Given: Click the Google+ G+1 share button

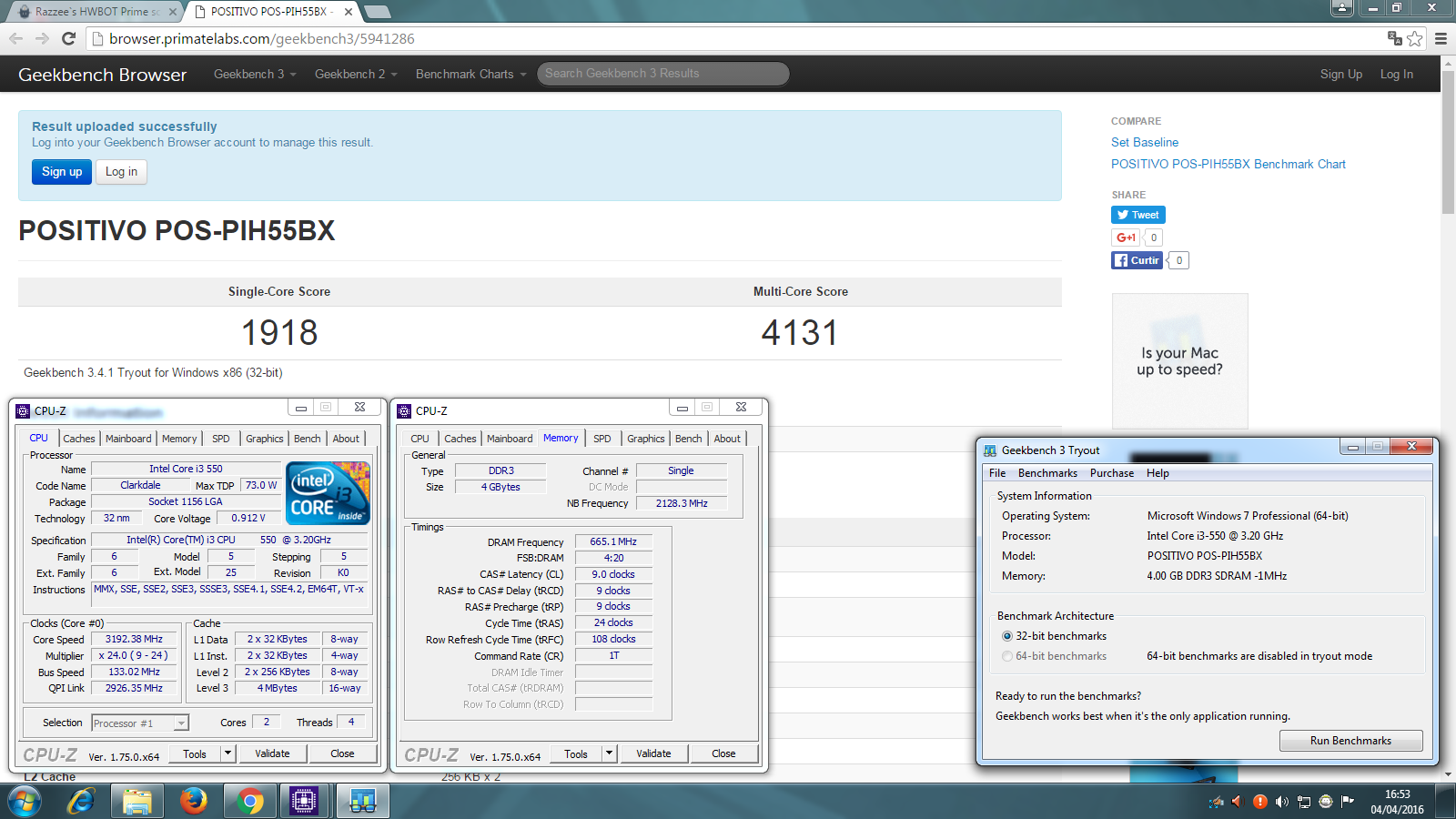Looking at the screenshot, I should click(1126, 238).
